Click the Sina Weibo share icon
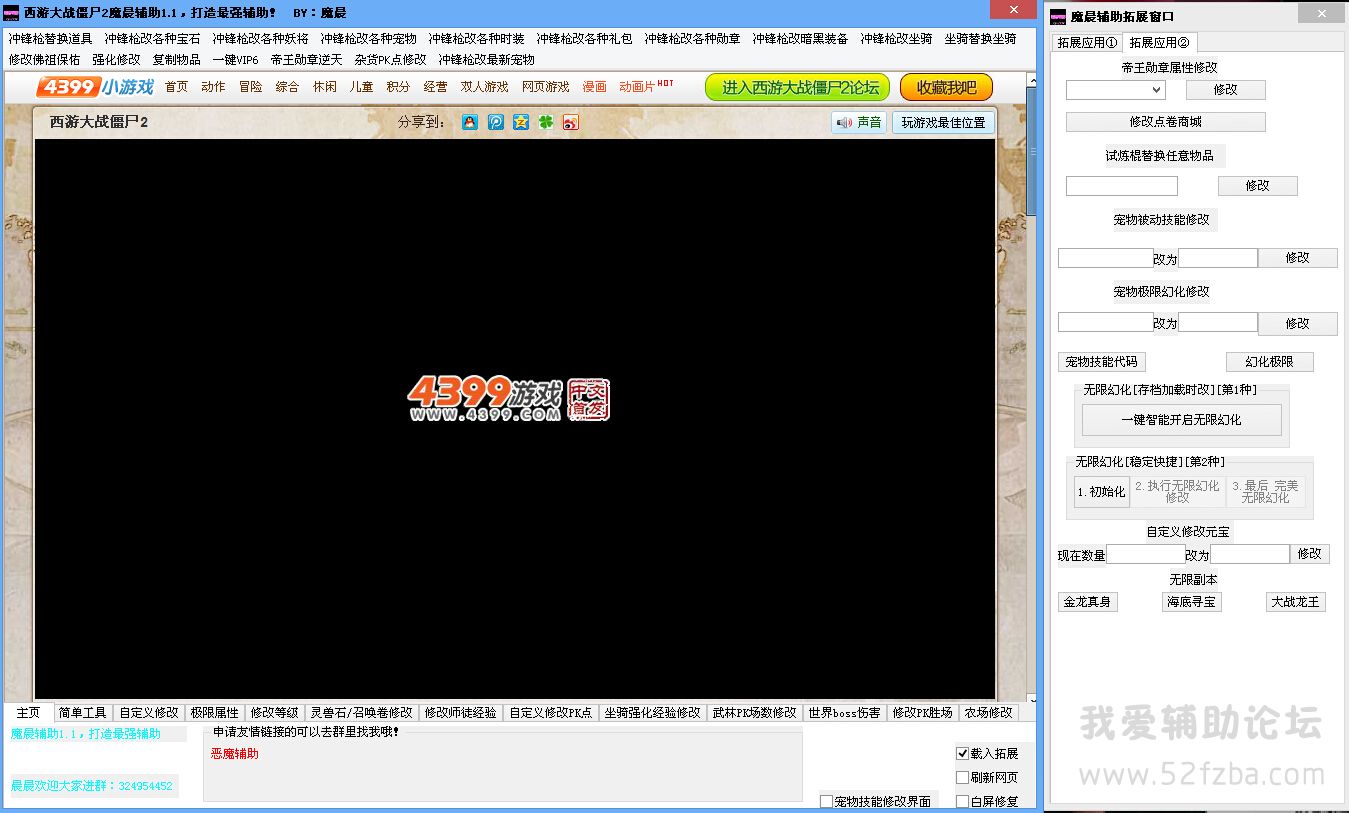1349x813 pixels. [x=570, y=122]
